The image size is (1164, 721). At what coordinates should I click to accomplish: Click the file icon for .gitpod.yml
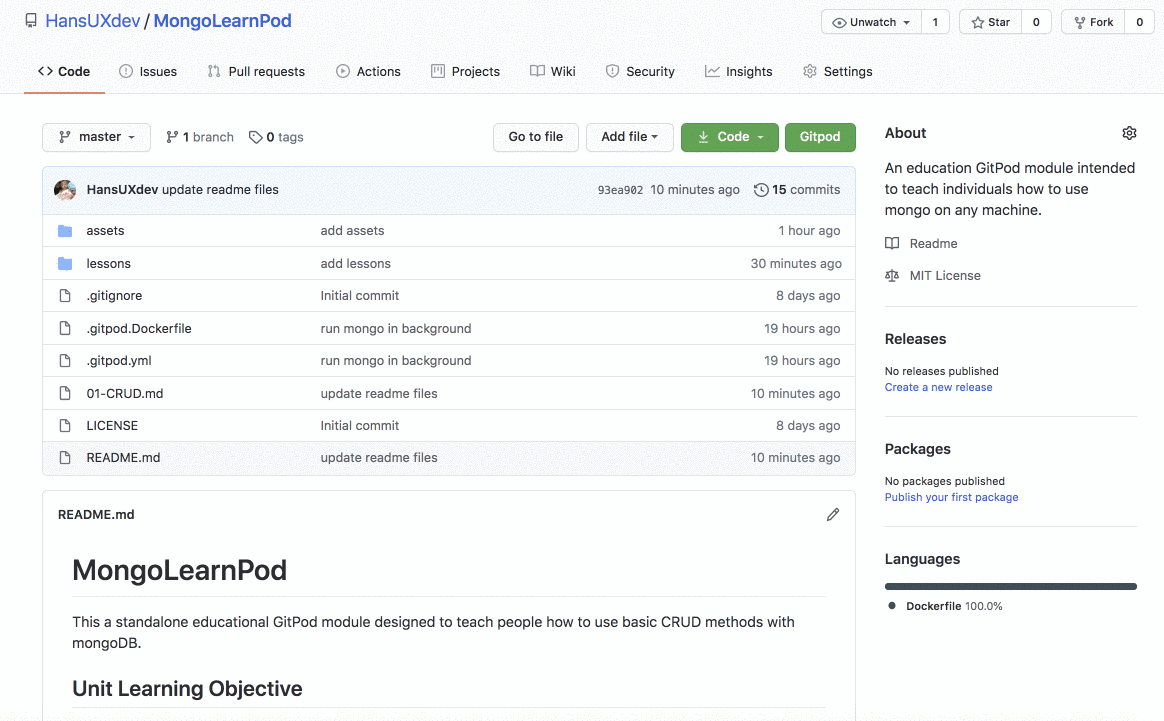pos(65,360)
